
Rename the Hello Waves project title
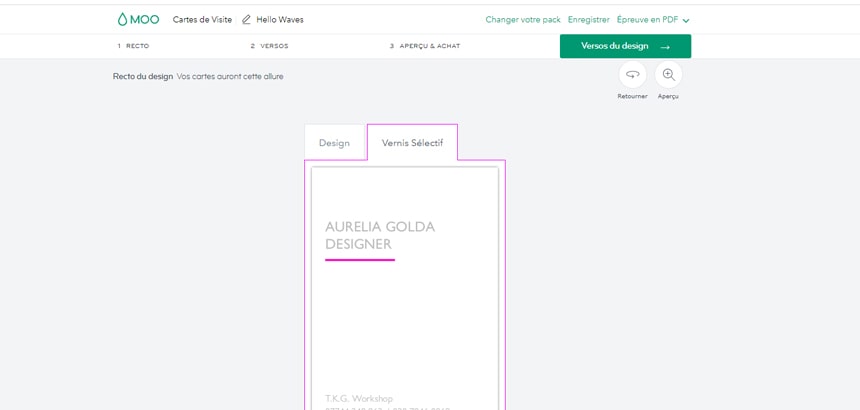pyautogui.click(x=280, y=20)
